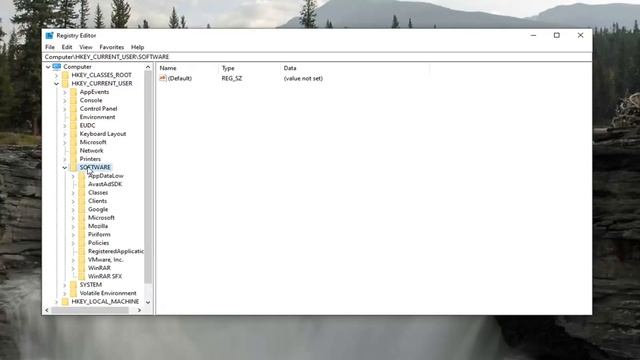Click the Policies folder icon
The width and height of the screenshot is (640, 360).
point(82,242)
